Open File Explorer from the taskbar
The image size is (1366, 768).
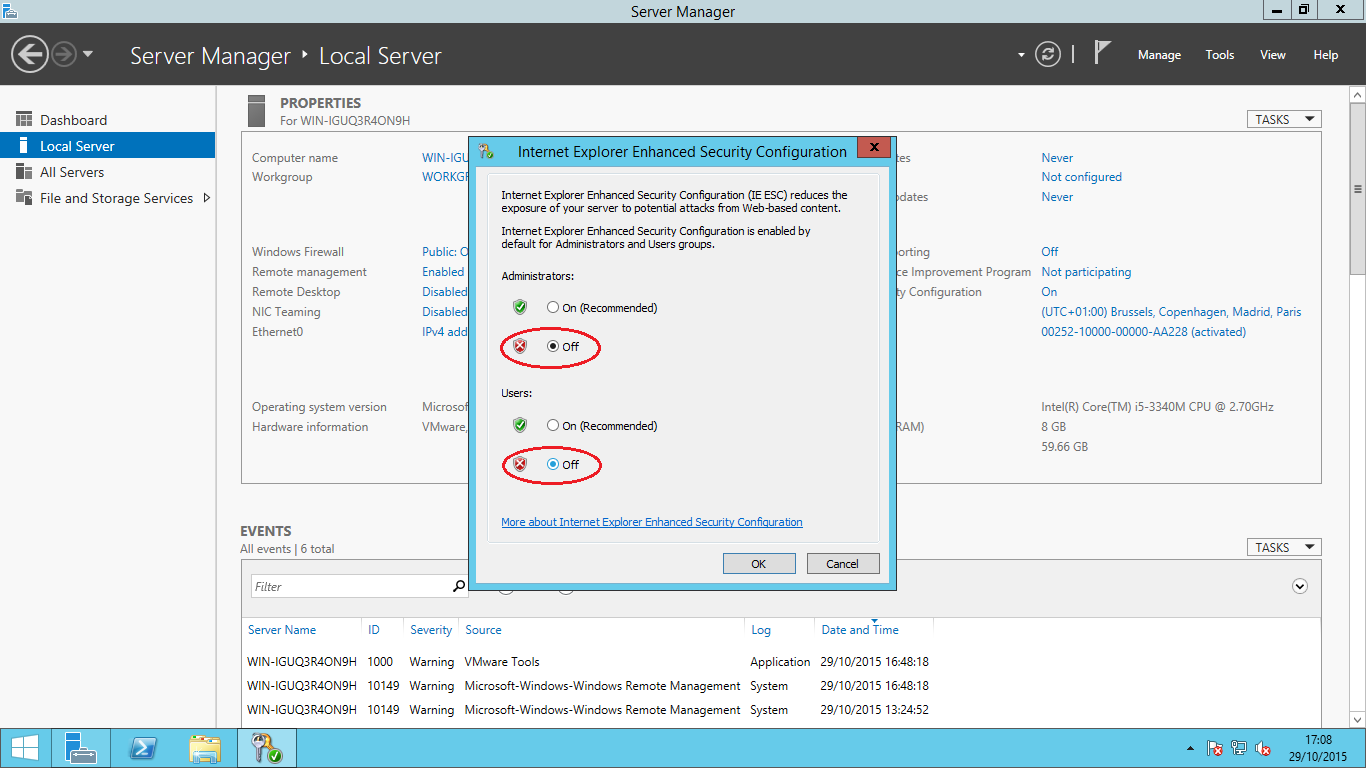click(x=205, y=748)
